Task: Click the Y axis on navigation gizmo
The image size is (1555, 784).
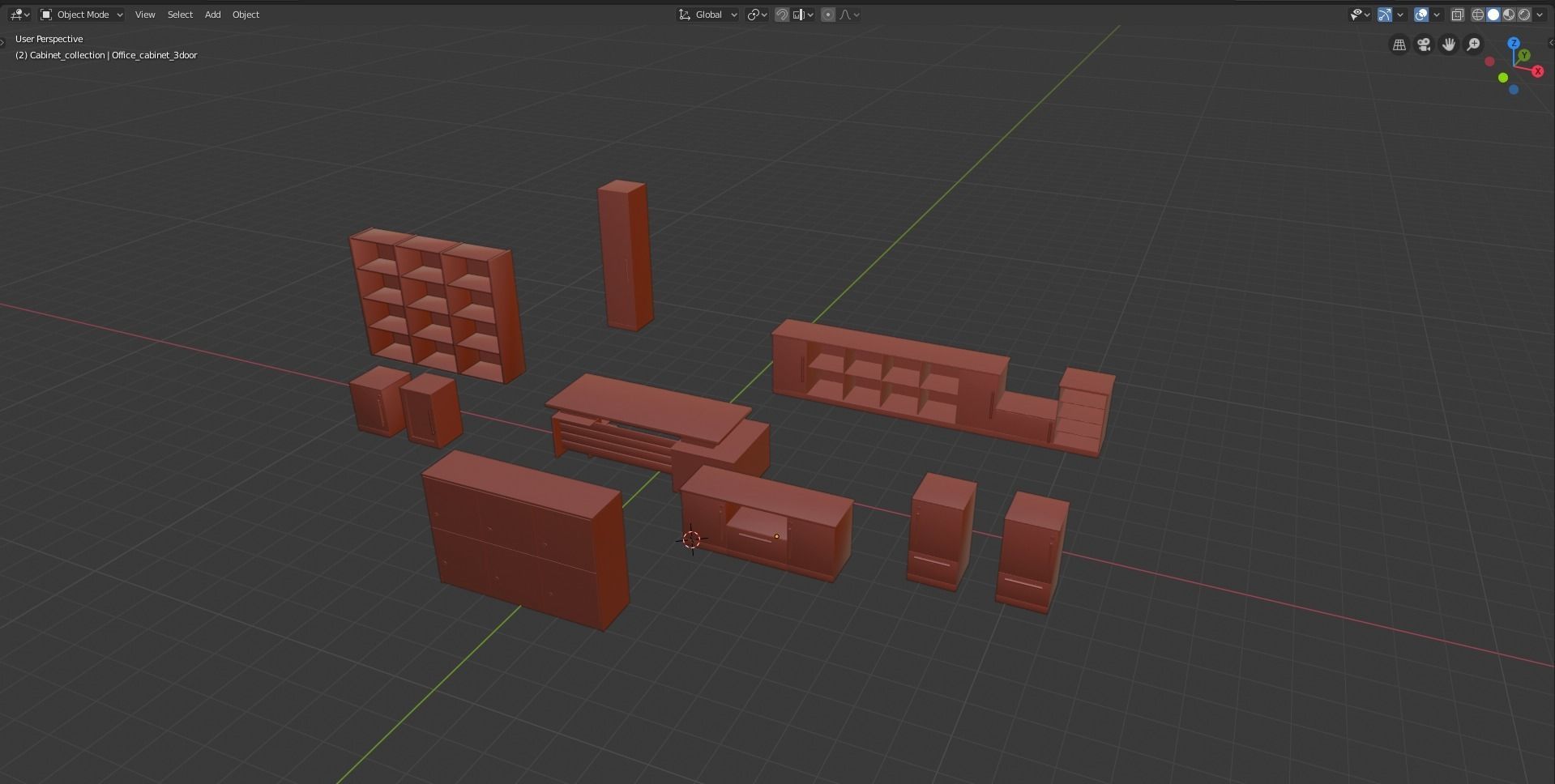Action: 1524,55
